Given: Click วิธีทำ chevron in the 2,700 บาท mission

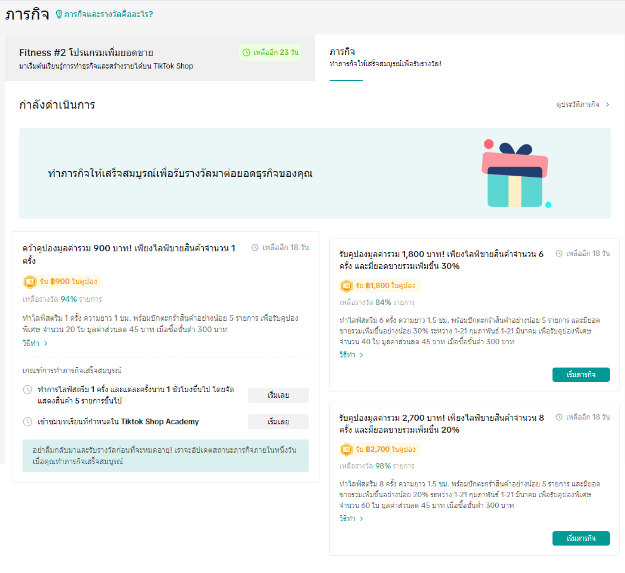Looking at the screenshot, I should tap(362, 518).
